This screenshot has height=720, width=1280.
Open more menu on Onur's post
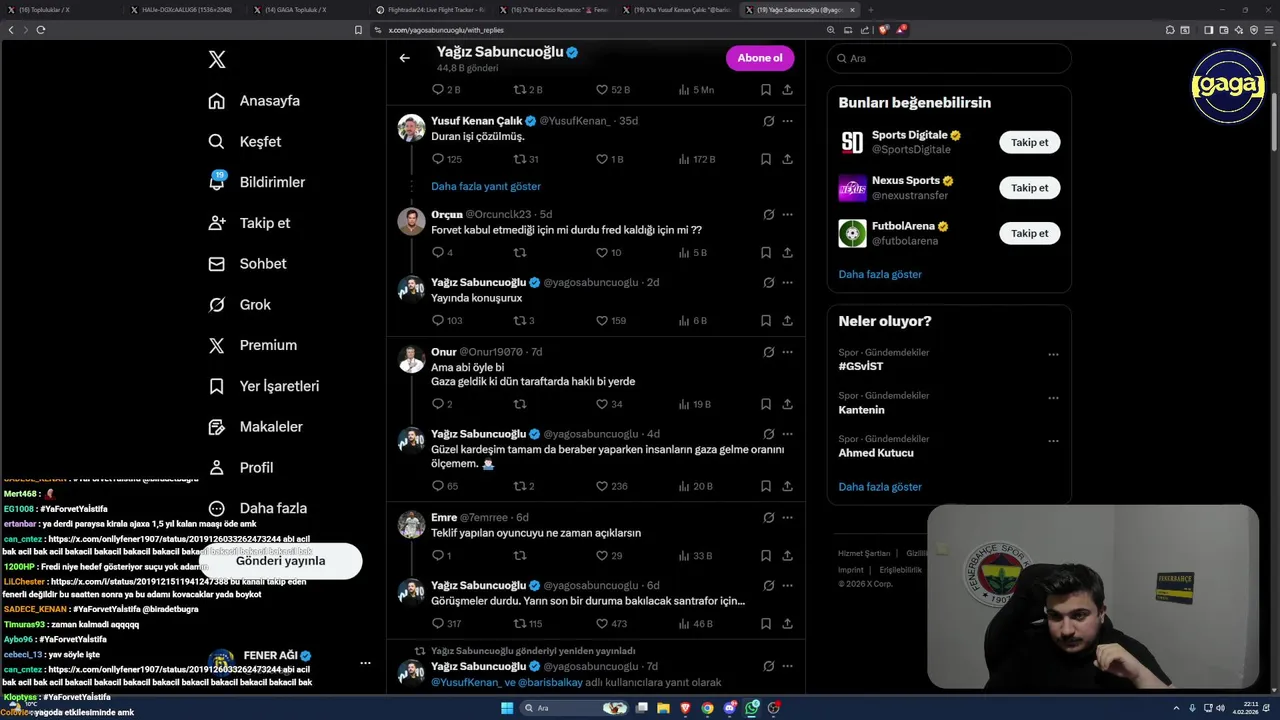[788, 352]
